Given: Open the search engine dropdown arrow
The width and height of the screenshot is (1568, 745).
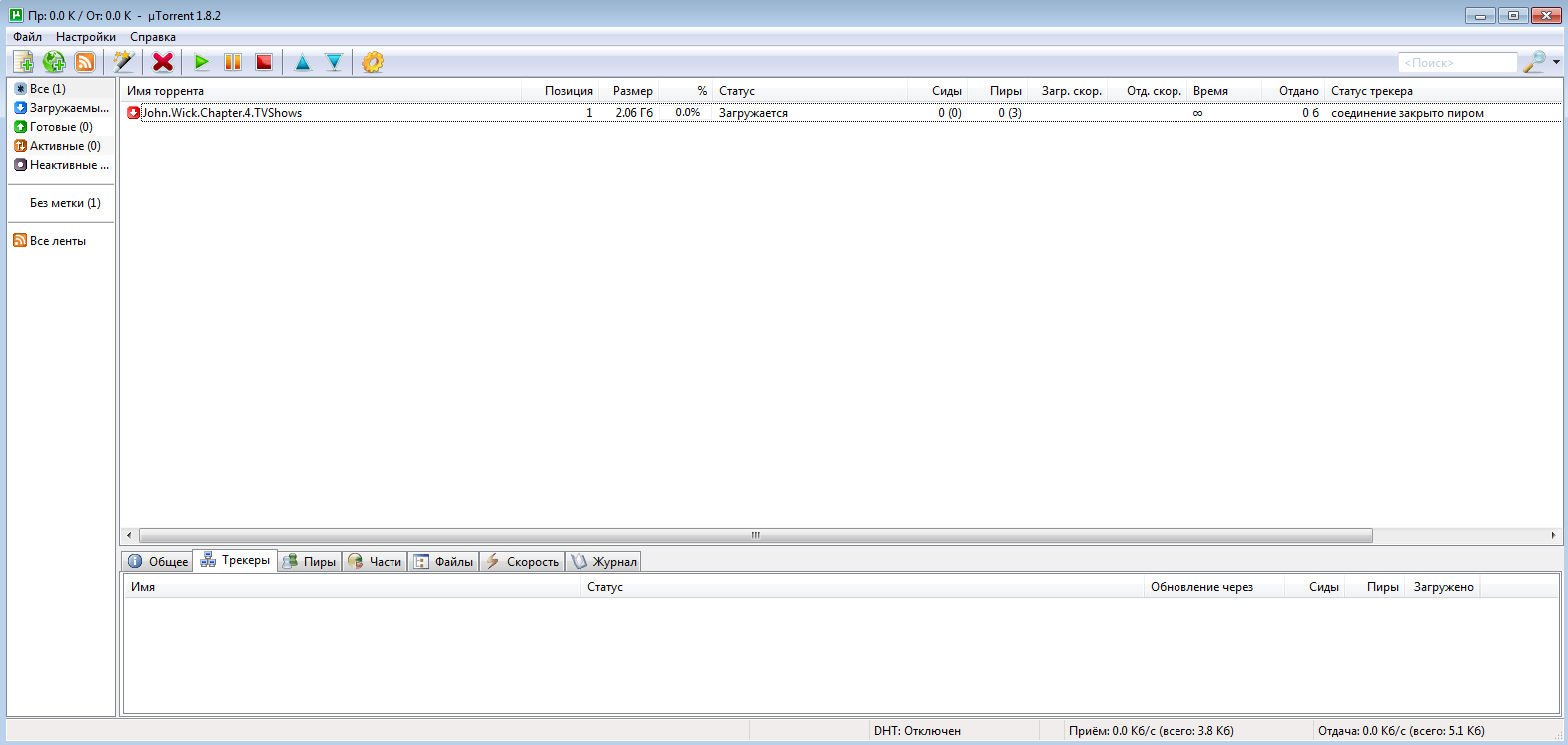Looking at the screenshot, I should pos(1556,62).
